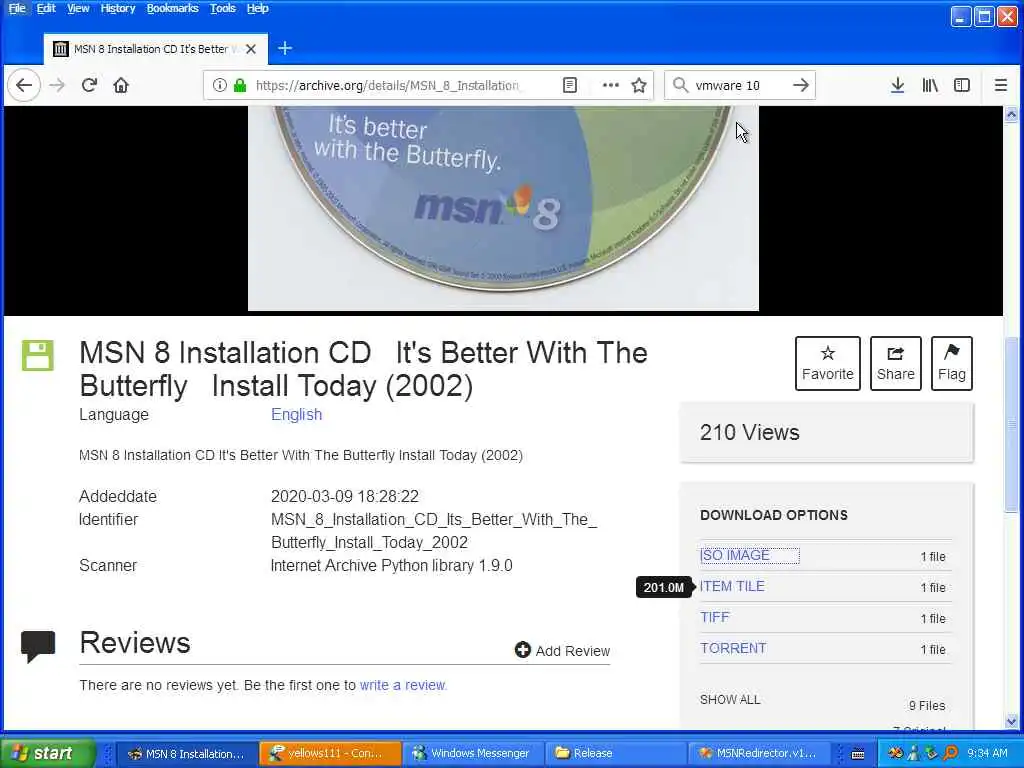Click the vmware 10 search field
1024x768 pixels.
738,85
